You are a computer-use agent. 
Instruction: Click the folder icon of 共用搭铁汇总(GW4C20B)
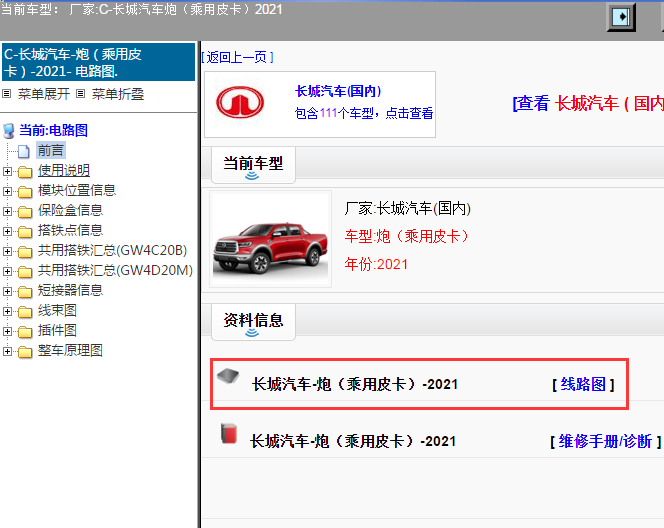[x=25, y=252]
